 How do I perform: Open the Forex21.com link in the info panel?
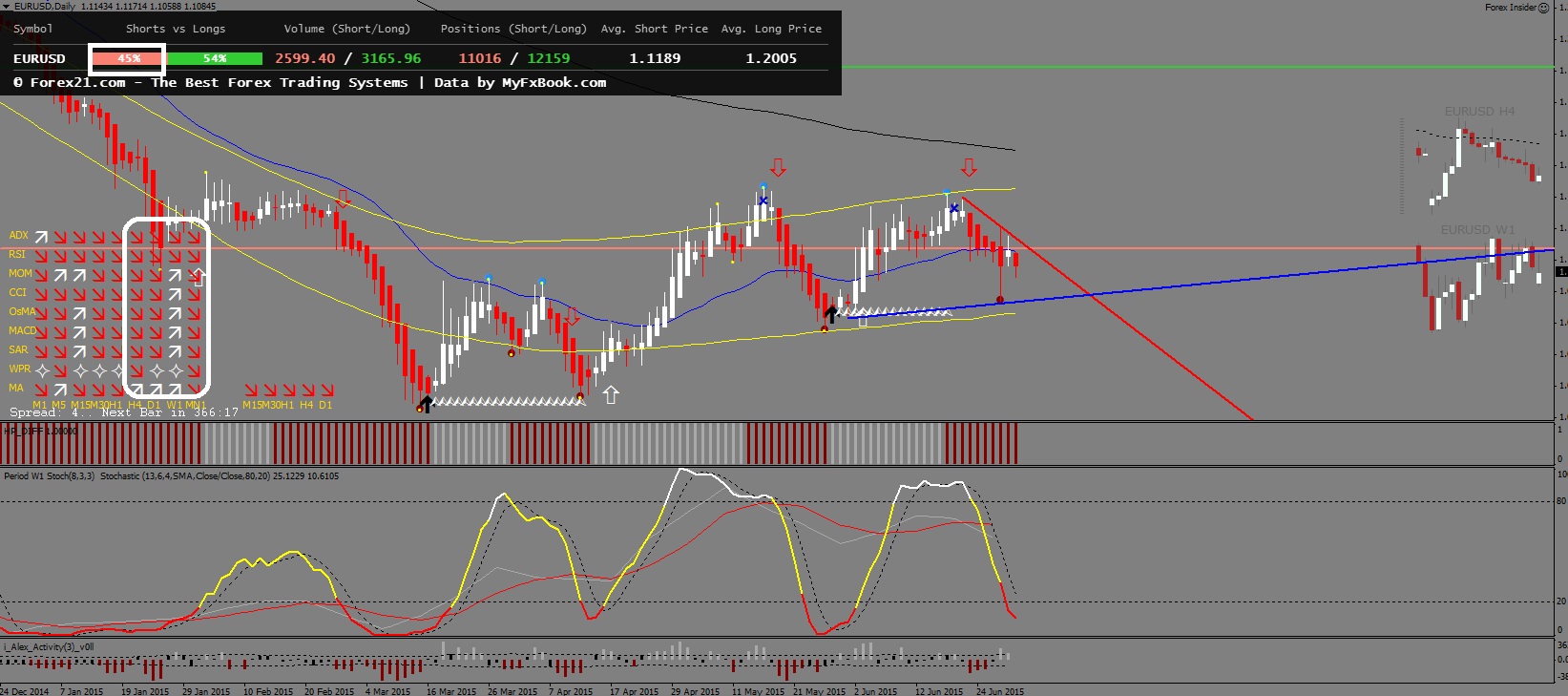(78, 82)
